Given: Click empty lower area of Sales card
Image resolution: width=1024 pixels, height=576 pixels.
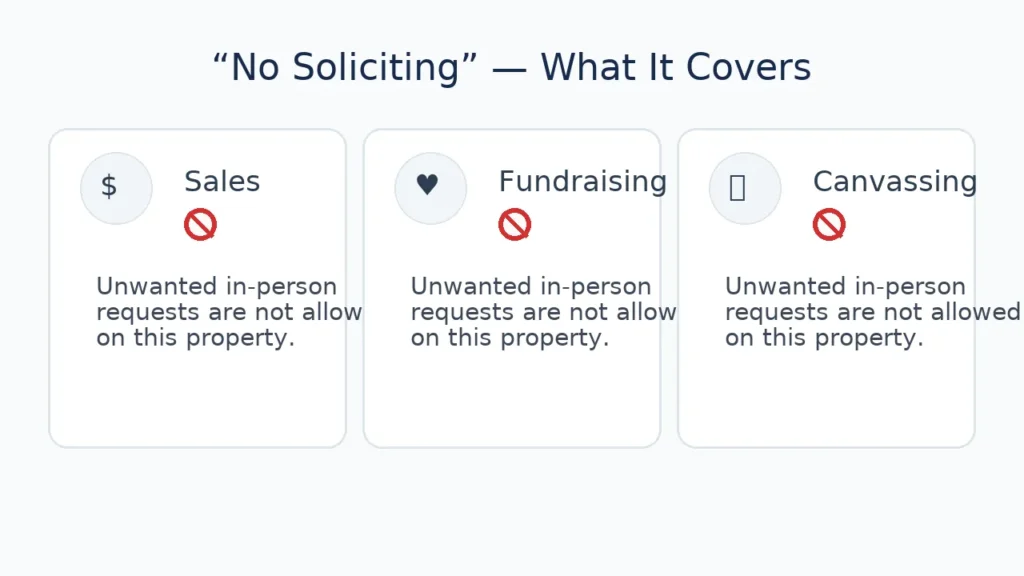Looking at the screenshot, I should coord(197,400).
